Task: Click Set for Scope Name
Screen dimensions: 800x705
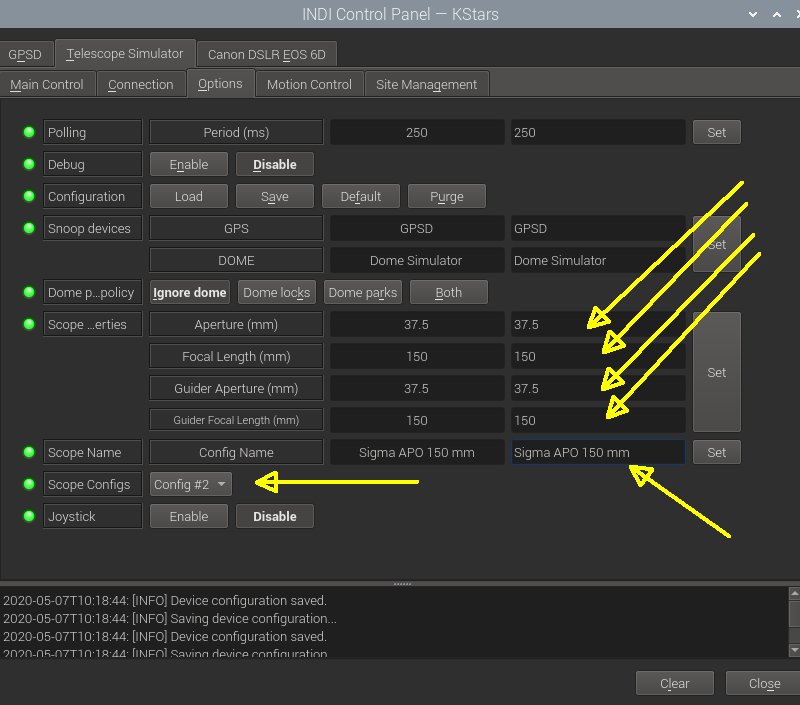Action: (716, 452)
